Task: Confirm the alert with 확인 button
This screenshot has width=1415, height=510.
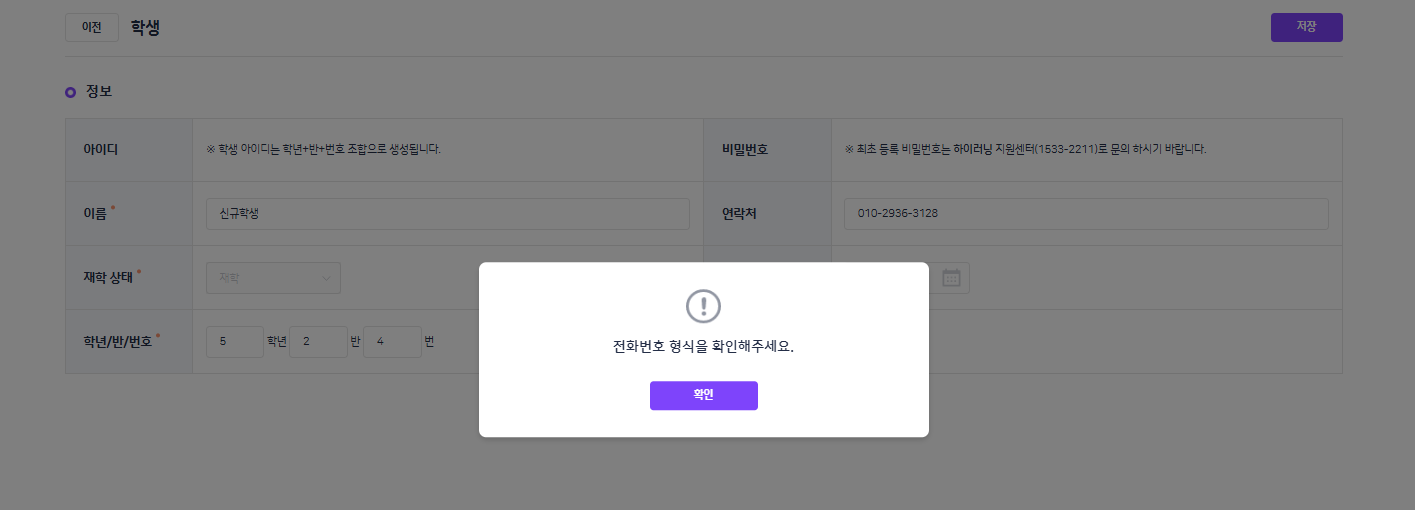Action: [704, 395]
